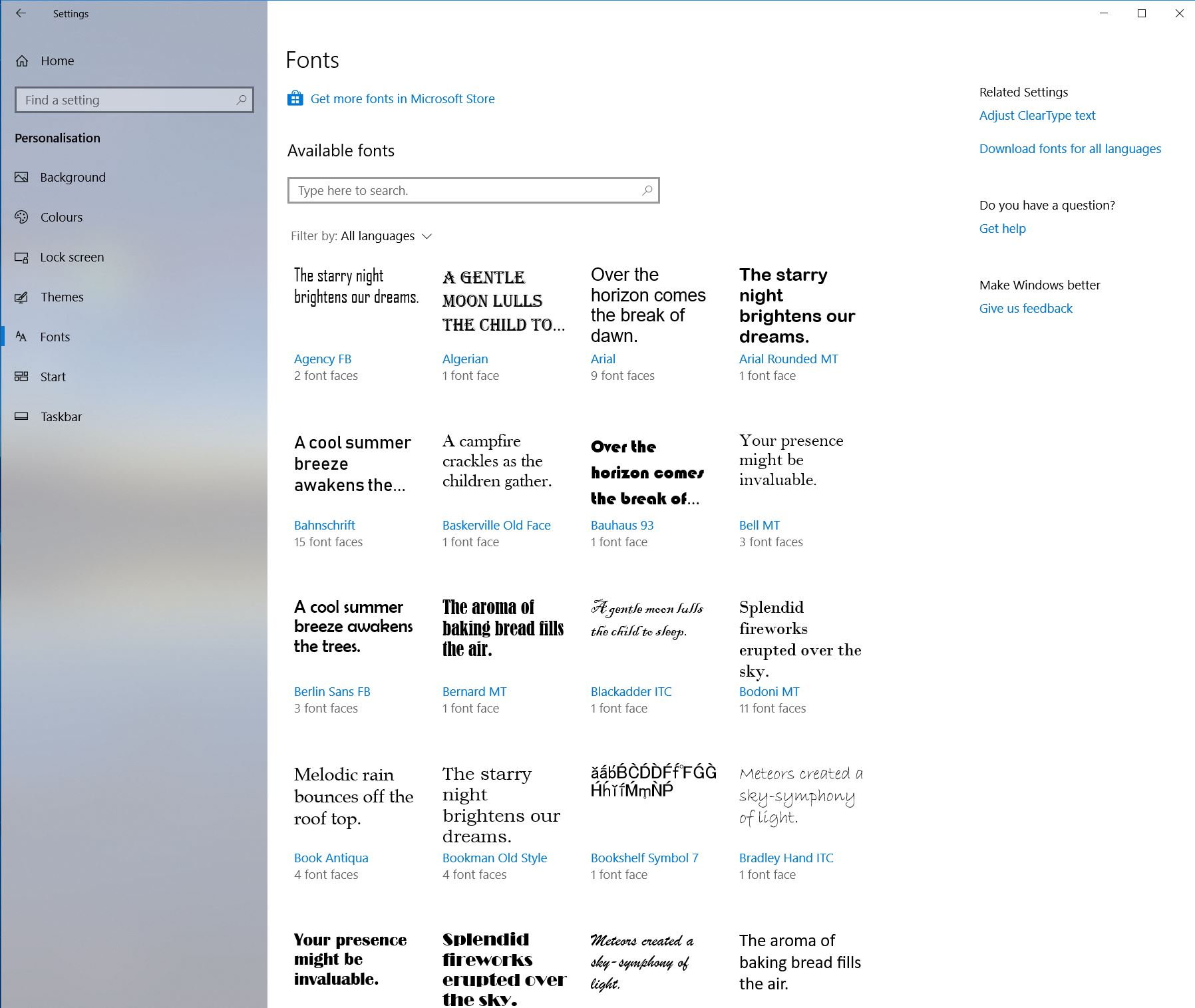Click the Taskbar icon in sidebar

(22, 417)
